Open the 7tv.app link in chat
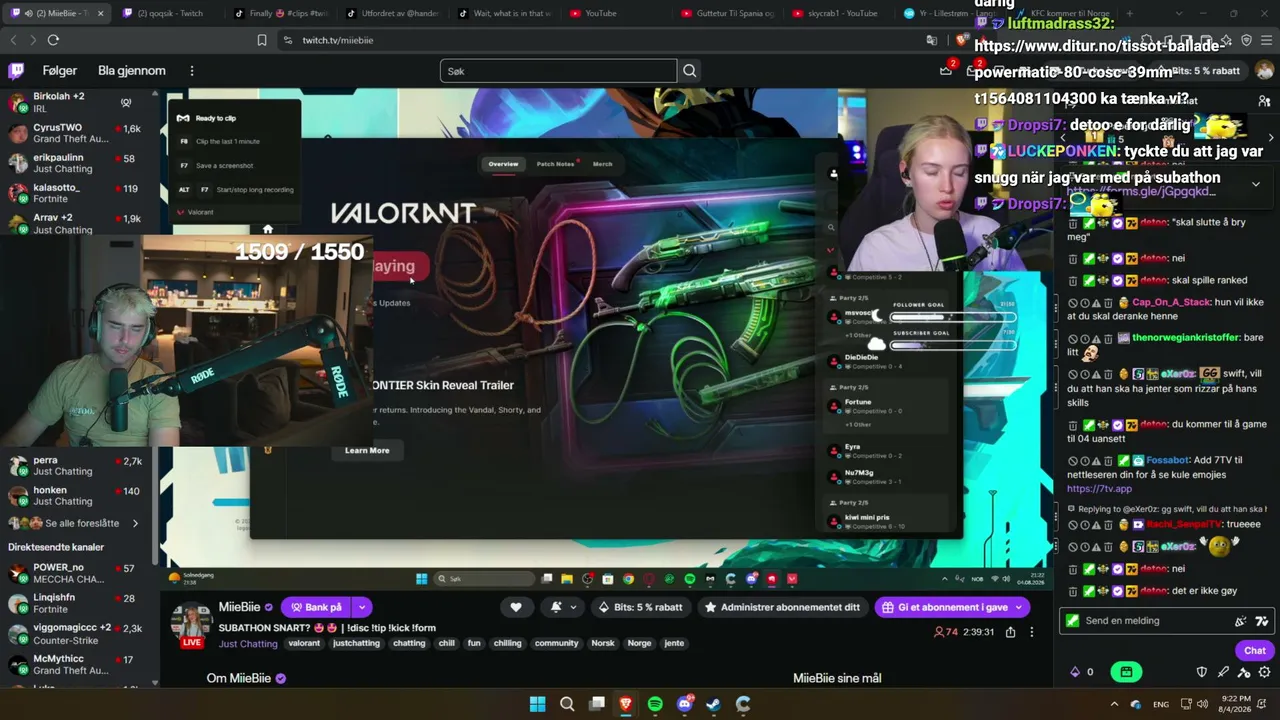This screenshot has height=720, width=1280. [x=1099, y=489]
